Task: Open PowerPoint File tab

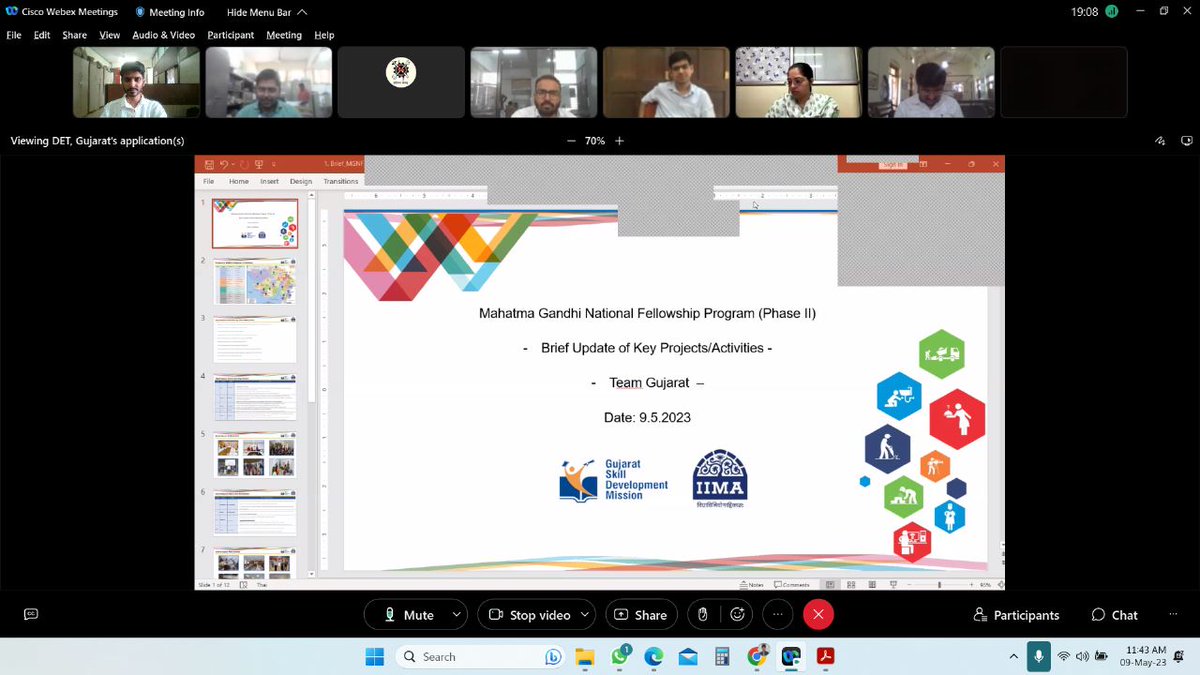Action: (x=209, y=181)
